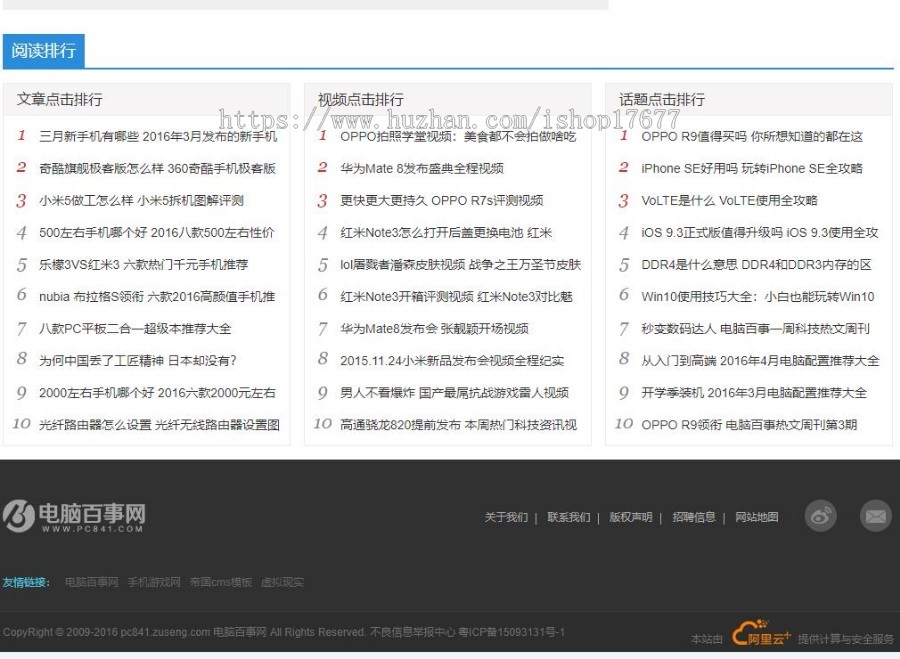Open article nubia 布拉格S领衔
Screen dimensions: 900x659
click(157, 297)
